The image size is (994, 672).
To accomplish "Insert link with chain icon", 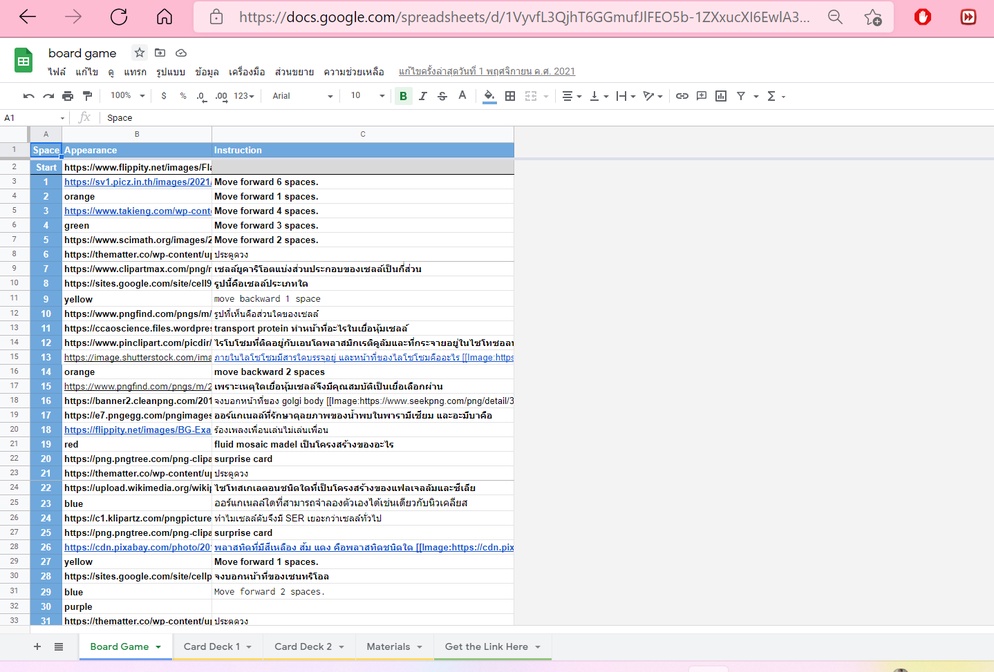I will click(682, 96).
